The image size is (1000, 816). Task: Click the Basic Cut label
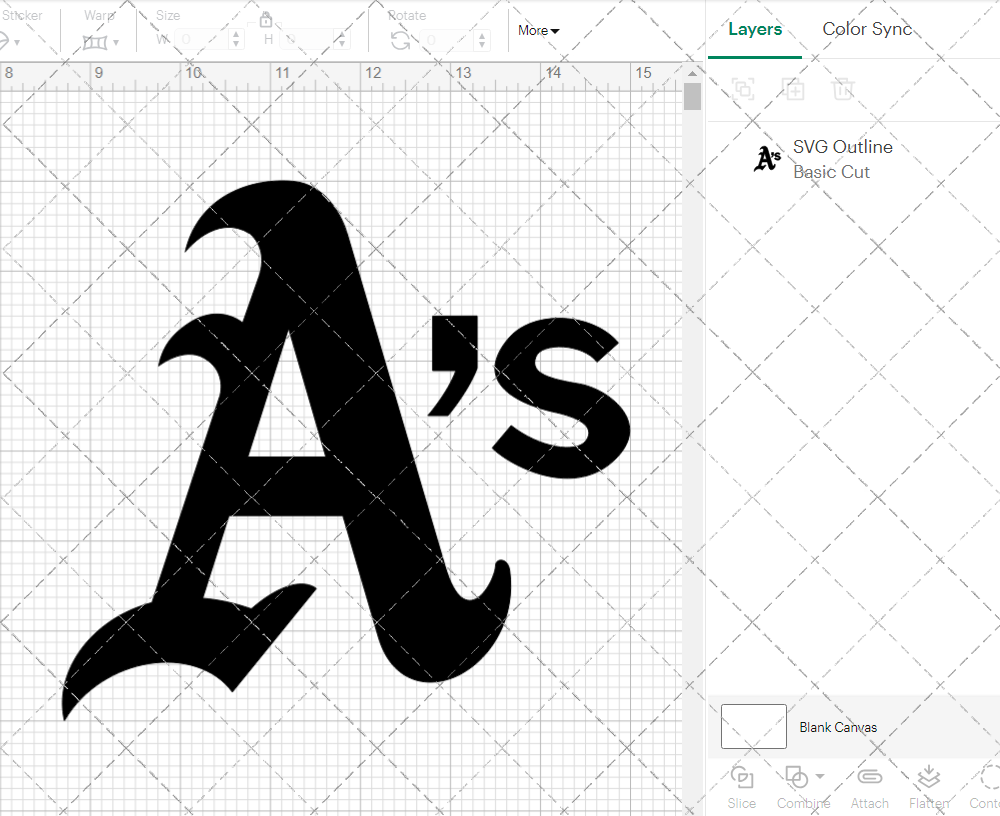point(831,172)
